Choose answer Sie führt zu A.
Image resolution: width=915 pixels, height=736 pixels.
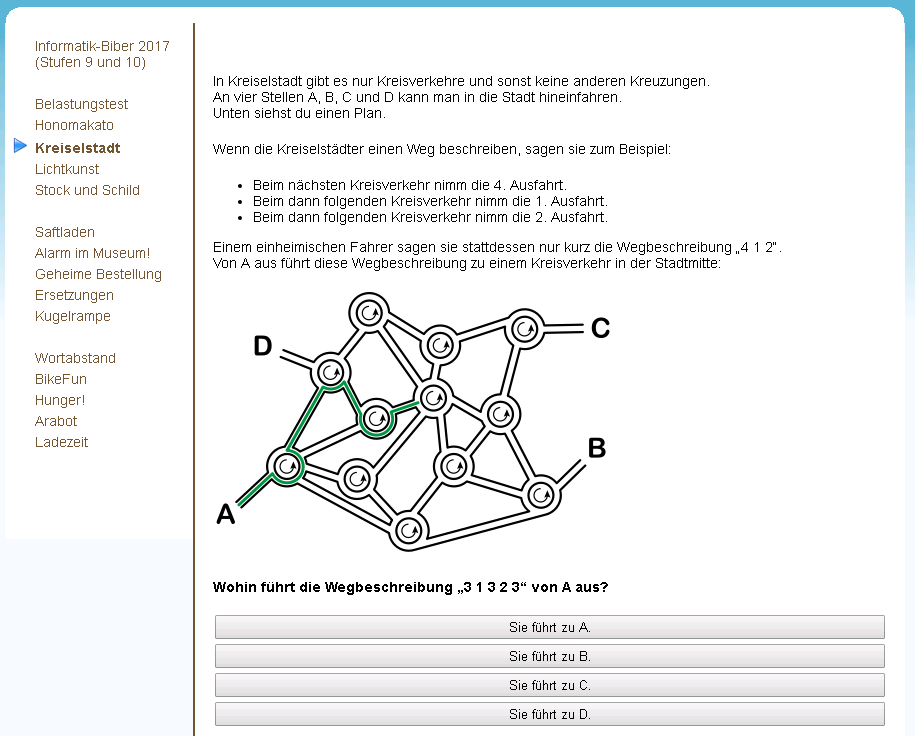[x=550, y=627]
